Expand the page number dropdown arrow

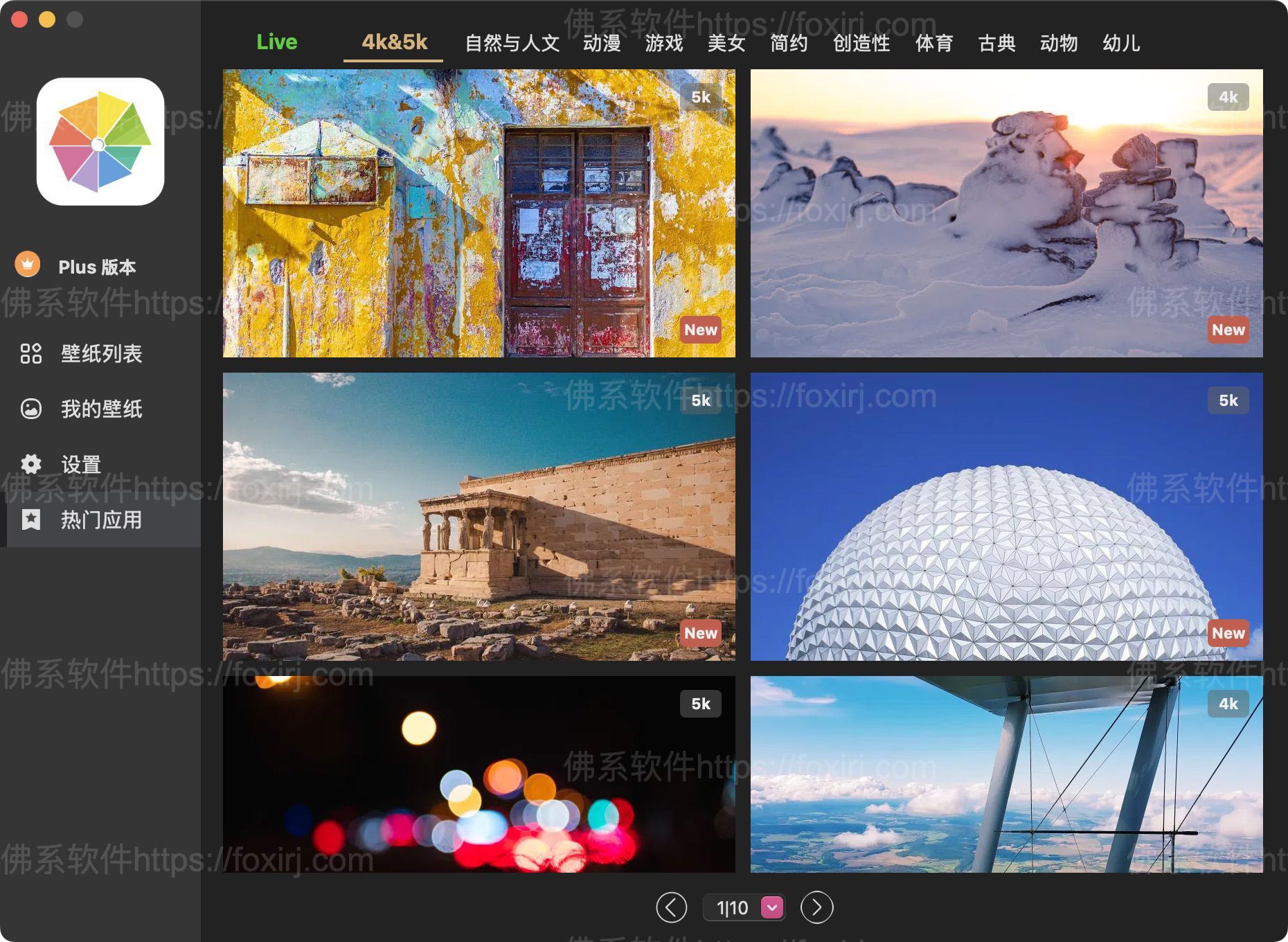(x=771, y=907)
